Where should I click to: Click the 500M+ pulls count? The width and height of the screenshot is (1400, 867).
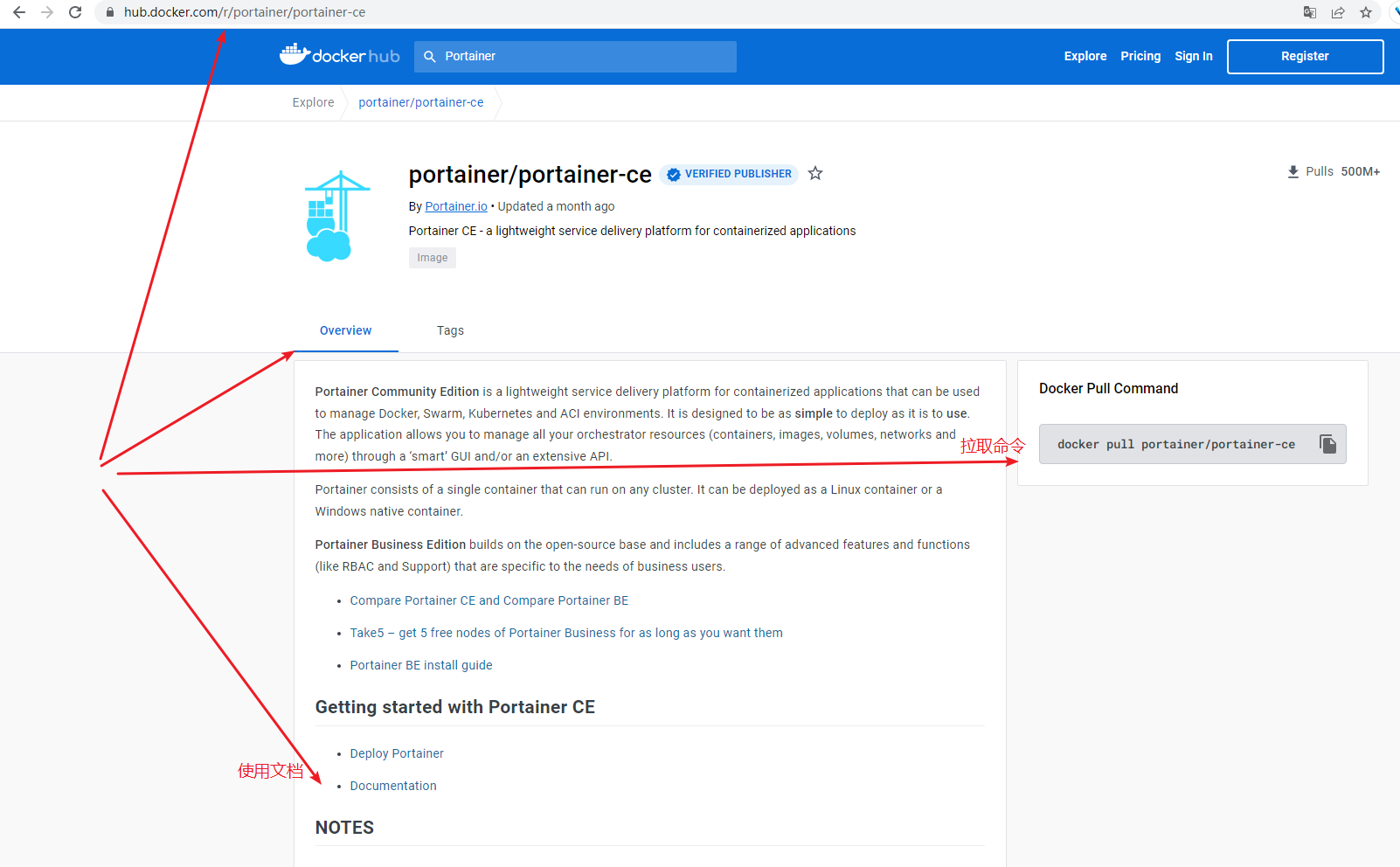(x=1361, y=171)
